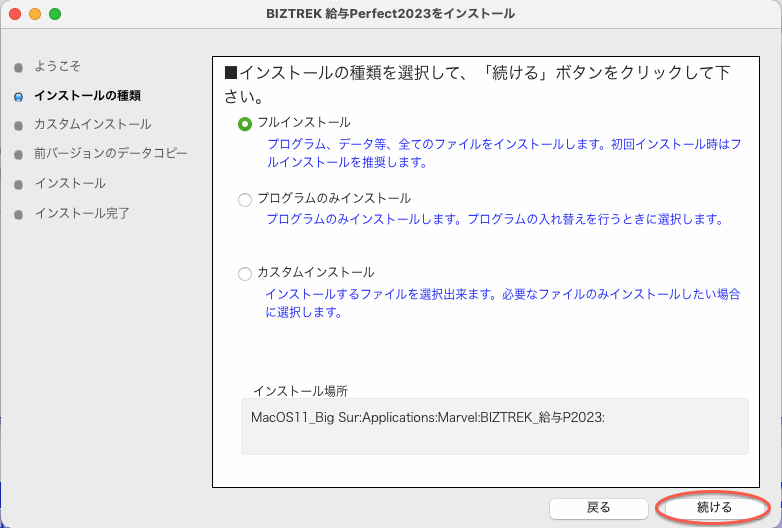Click the gray bullet beside ようこそ step
Screen dimensions: 782x528
[x=17, y=67]
